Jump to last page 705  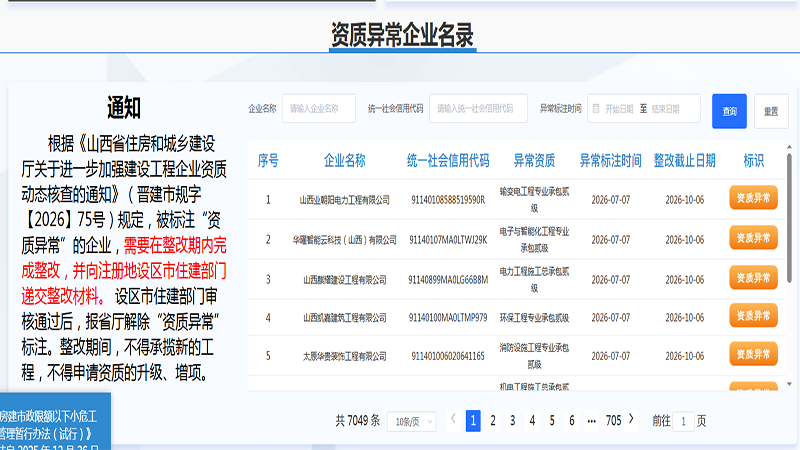613,421
